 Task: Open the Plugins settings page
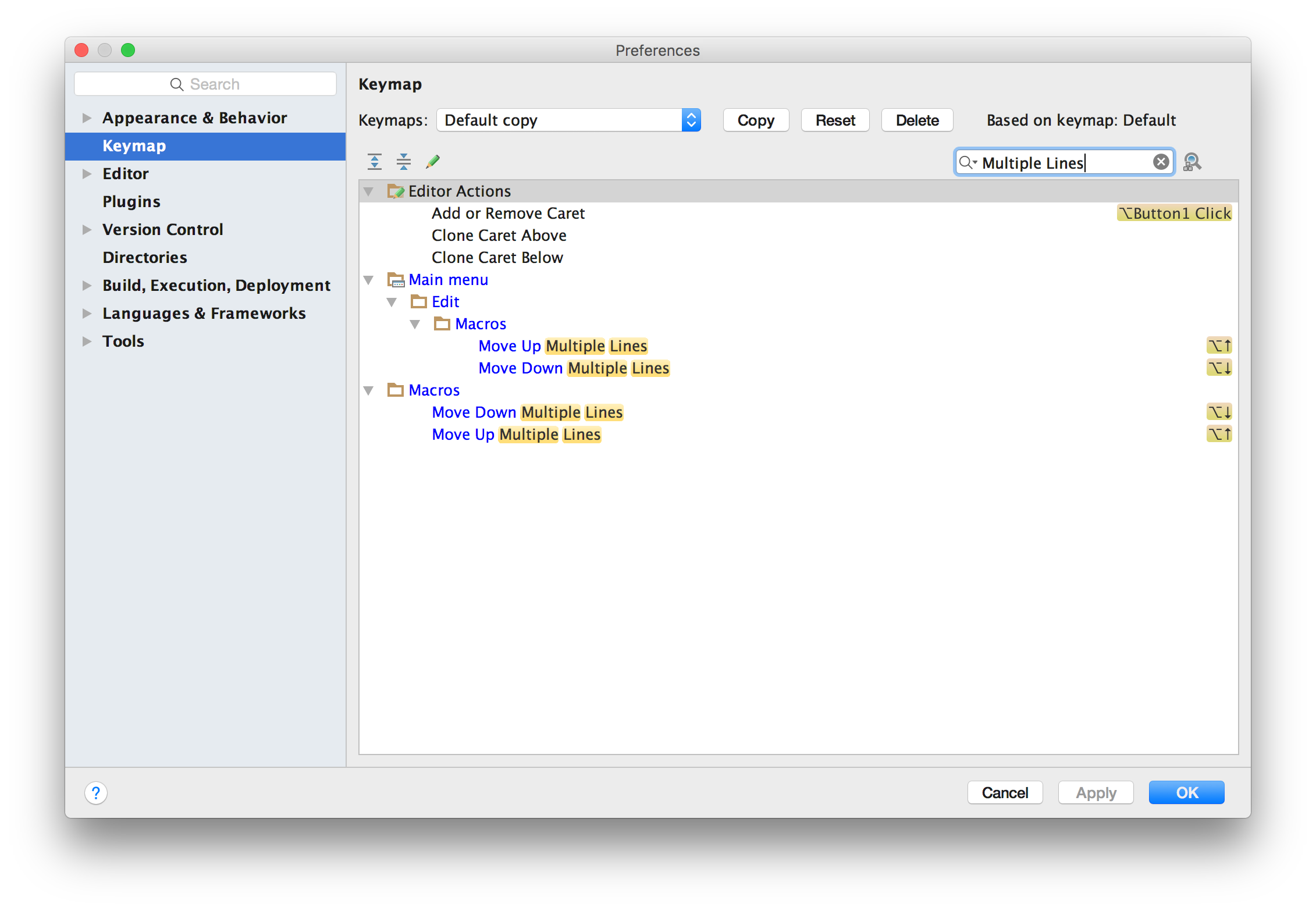tap(131, 201)
